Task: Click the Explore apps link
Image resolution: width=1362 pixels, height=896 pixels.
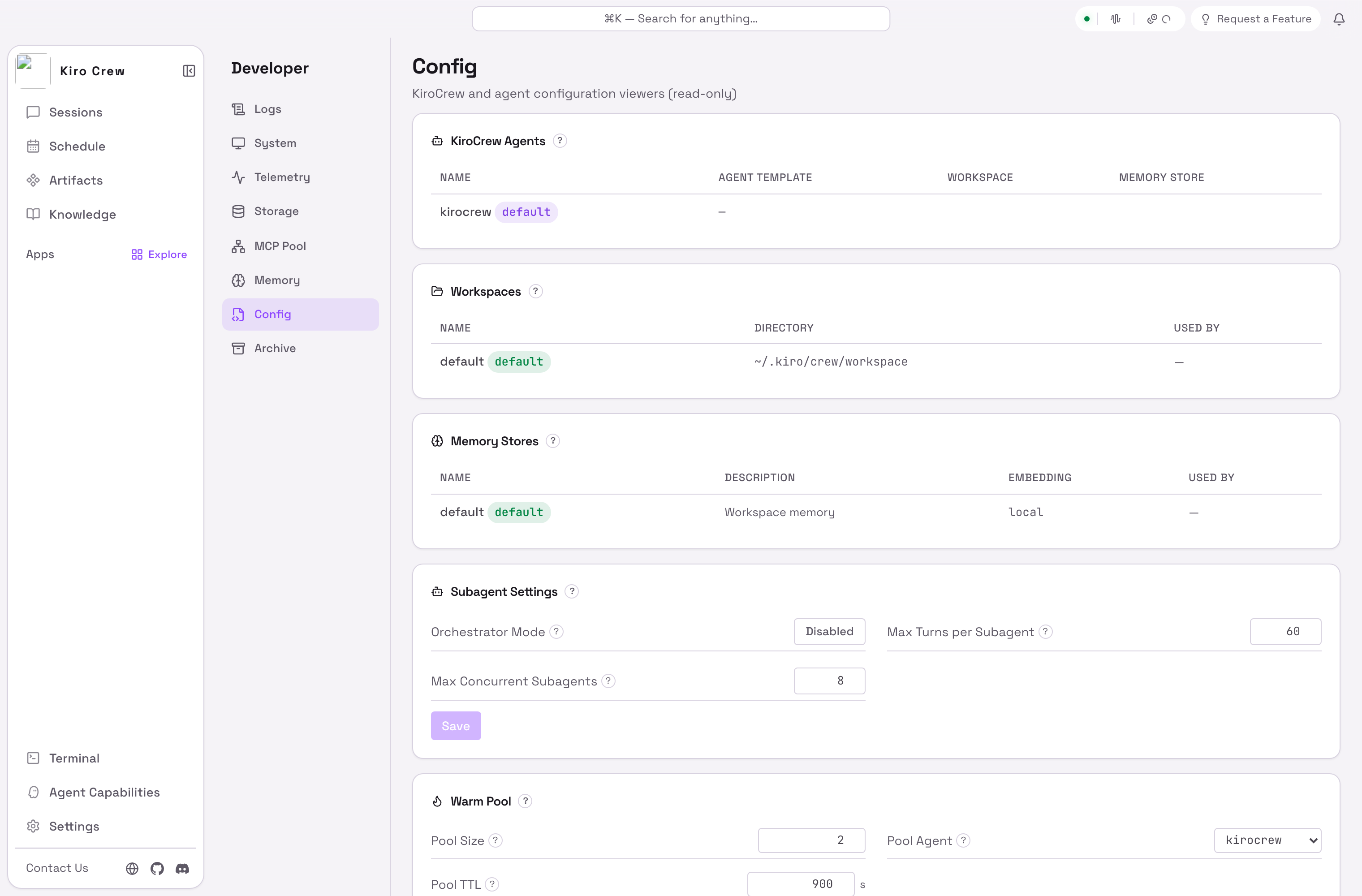Action: [159, 254]
